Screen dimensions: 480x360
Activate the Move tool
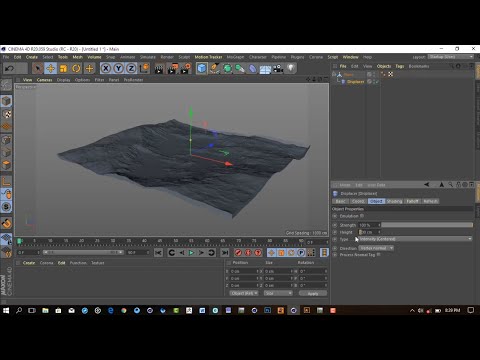(x=51, y=68)
